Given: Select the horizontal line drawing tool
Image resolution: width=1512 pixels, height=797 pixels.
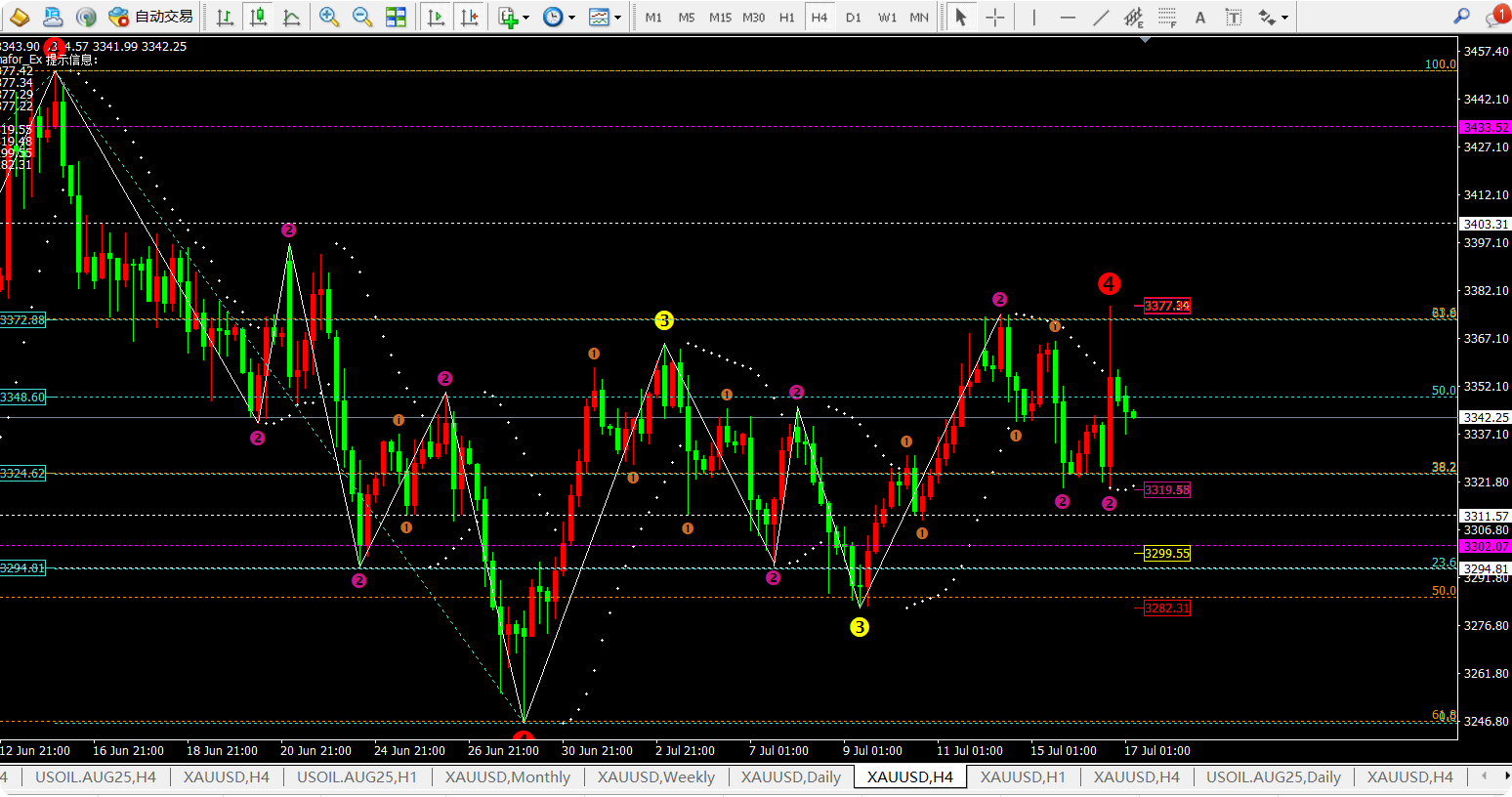Looking at the screenshot, I should coord(1067,17).
